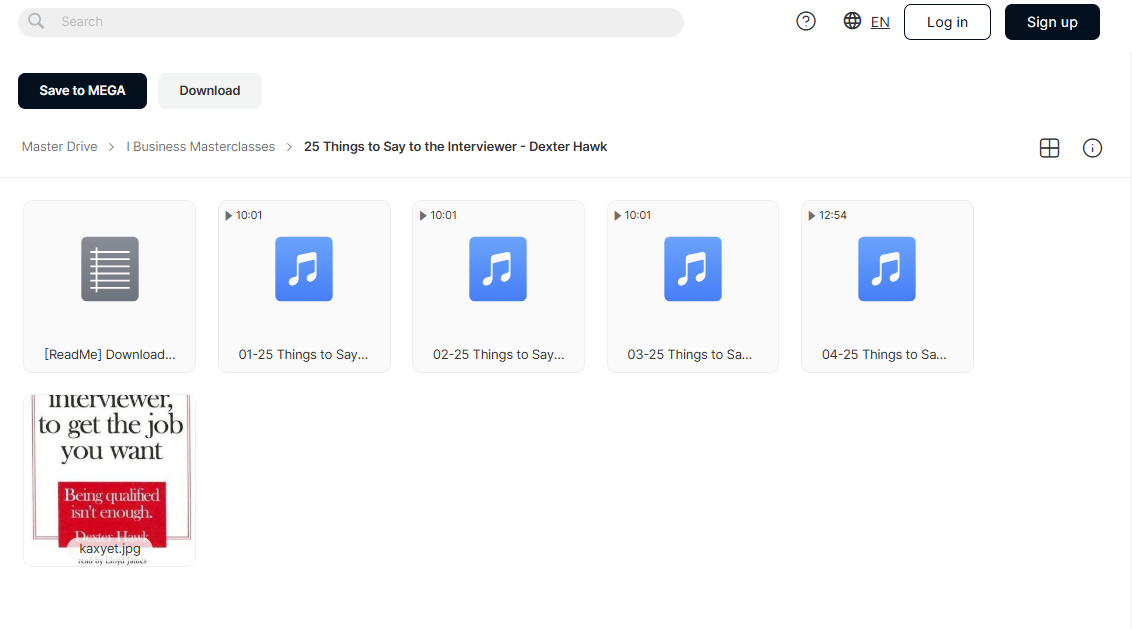1132x629 pixels.
Task: Switch view with the grid layout icon
Action: click(1049, 148)
